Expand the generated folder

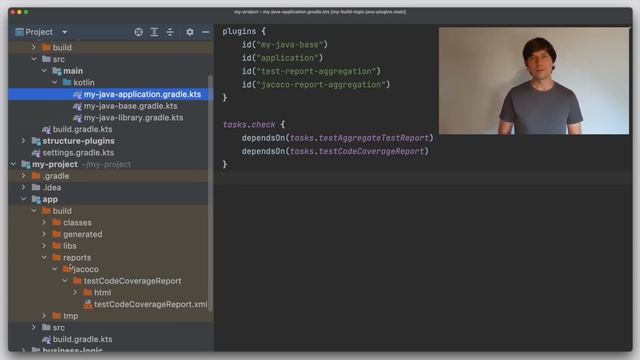(x=44, y=234)
